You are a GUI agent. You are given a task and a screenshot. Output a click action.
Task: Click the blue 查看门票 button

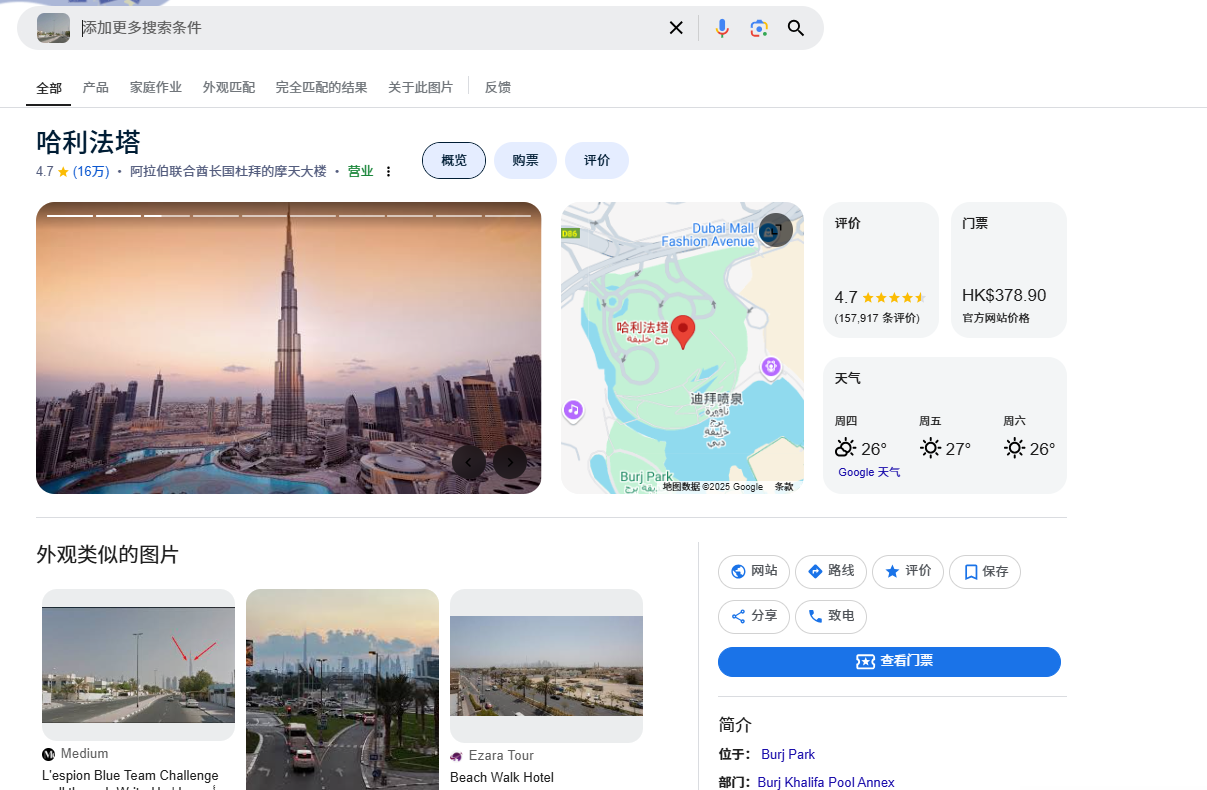pos(889,661)
